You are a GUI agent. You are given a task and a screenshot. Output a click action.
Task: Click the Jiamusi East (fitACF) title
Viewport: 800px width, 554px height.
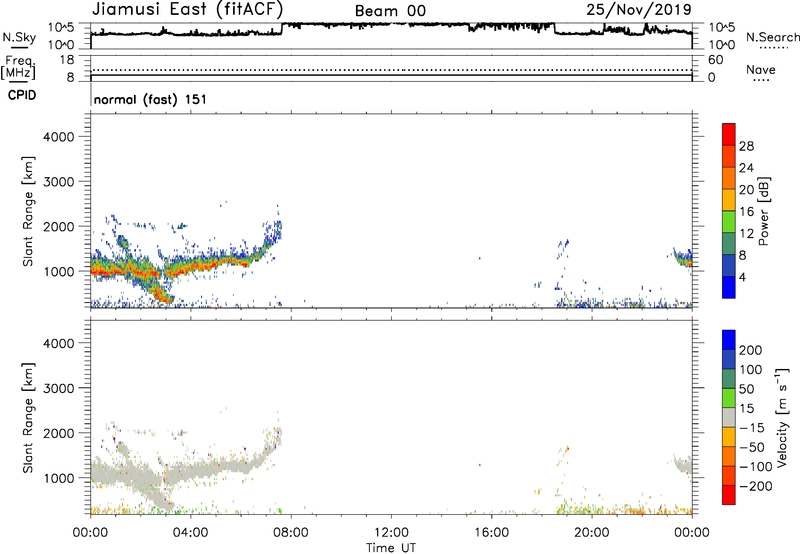click(x=187, y=10)
